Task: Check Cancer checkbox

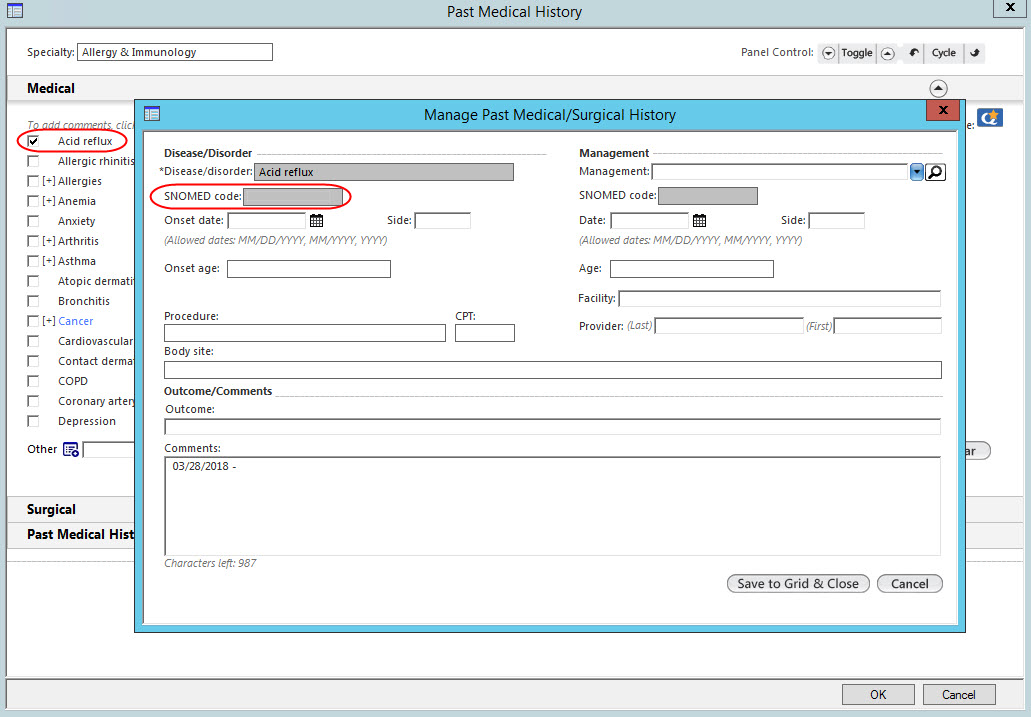Action: pos(33,321)
